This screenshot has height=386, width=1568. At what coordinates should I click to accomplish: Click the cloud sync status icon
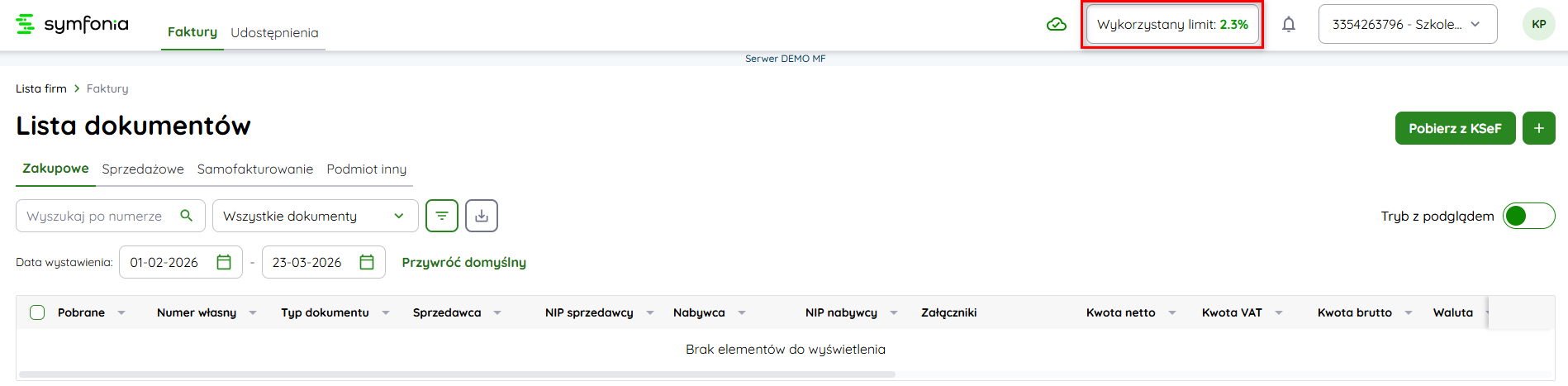click(x=1056, y=25)
